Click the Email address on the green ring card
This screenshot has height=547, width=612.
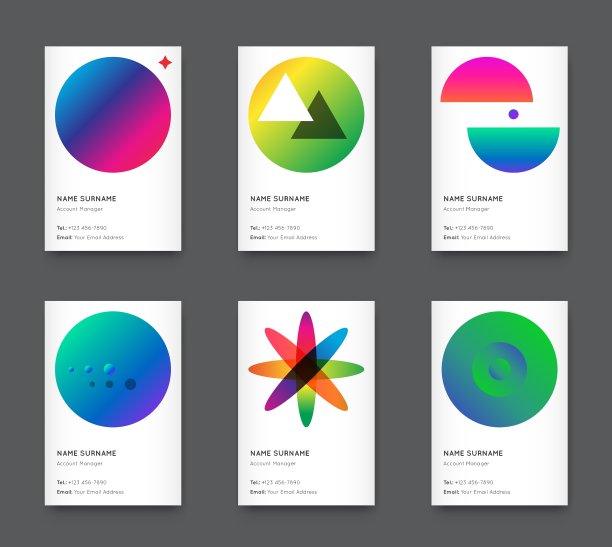click(484, 492)
